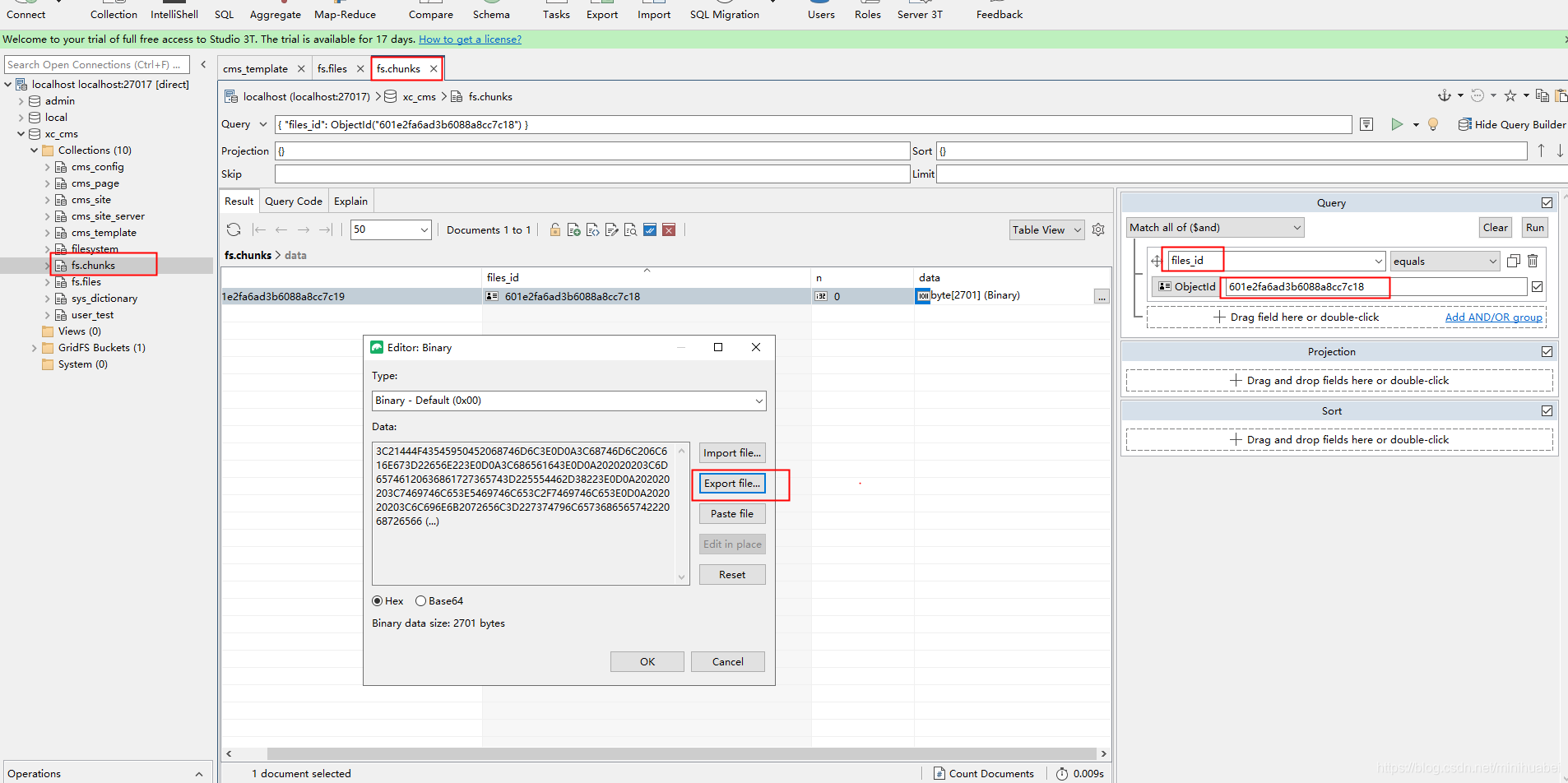
Task: Collapse the connection tree sidebar arrow
Action: 203,64
